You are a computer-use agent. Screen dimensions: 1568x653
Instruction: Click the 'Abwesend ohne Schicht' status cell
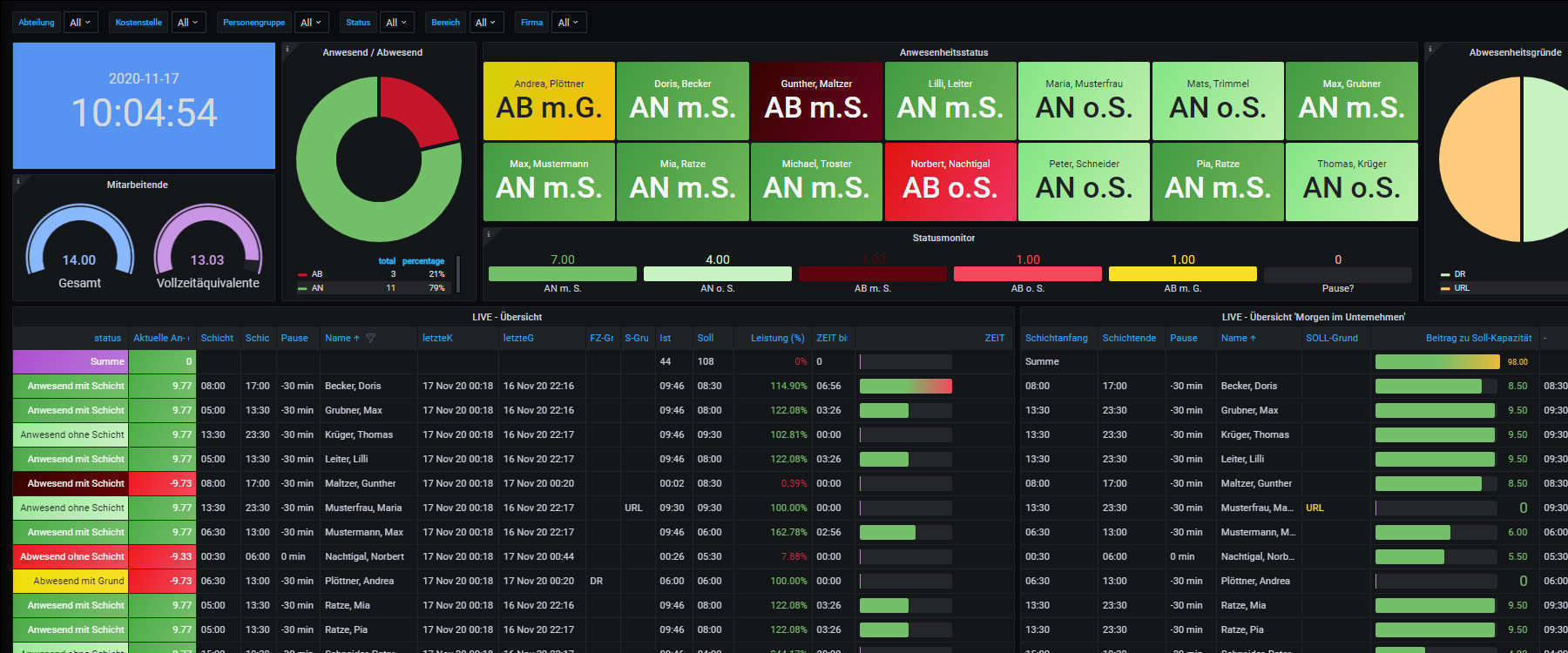pos(71,556)
